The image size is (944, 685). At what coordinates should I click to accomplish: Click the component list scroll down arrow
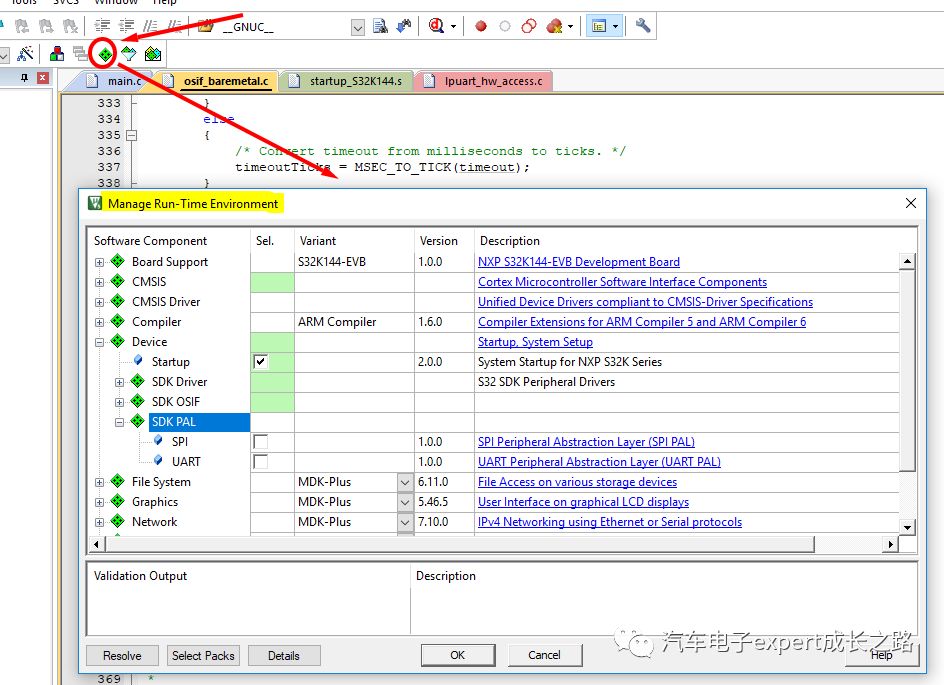pos(907,528)
